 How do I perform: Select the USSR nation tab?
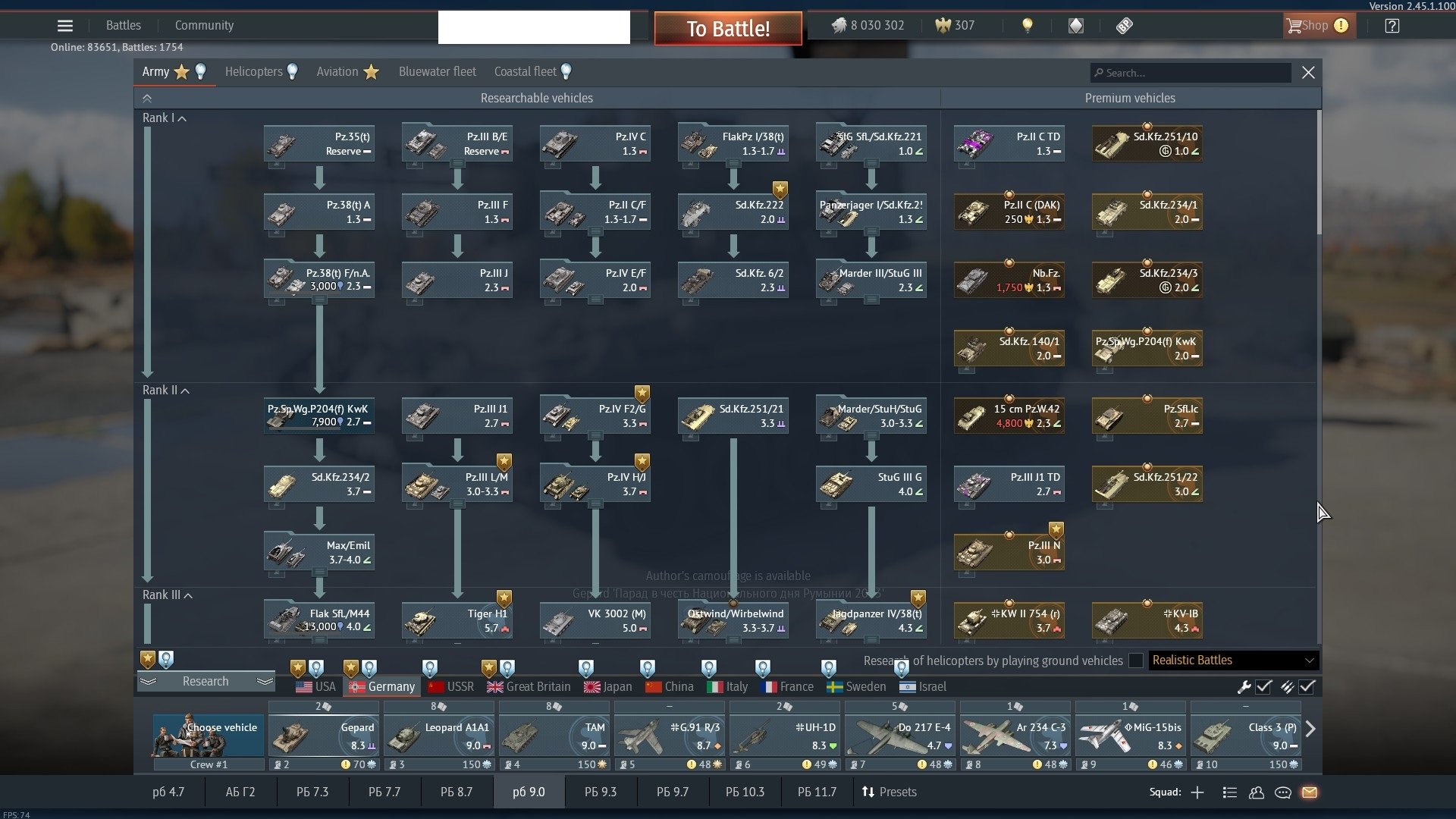click(x=451, y=687)
